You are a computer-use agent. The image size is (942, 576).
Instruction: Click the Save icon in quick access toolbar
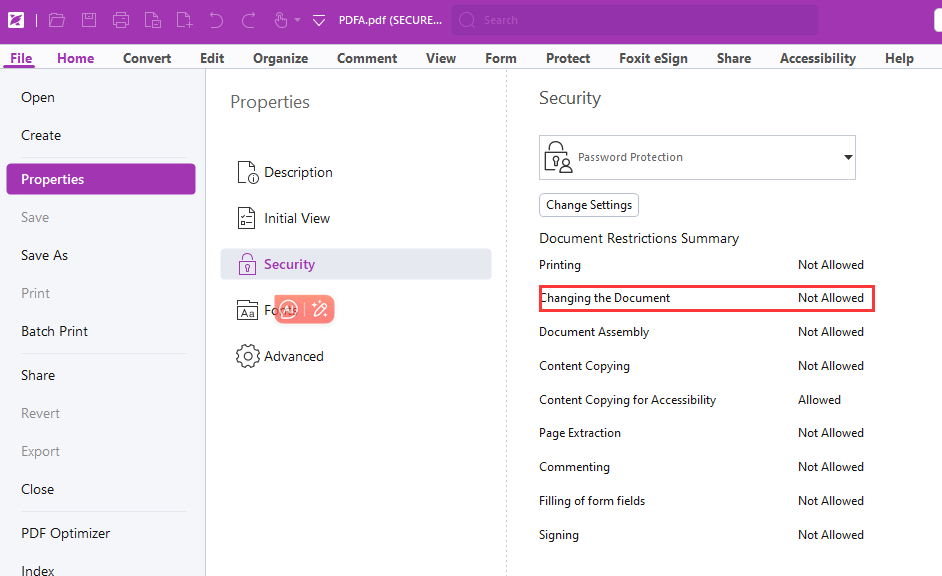coord(88,19)
